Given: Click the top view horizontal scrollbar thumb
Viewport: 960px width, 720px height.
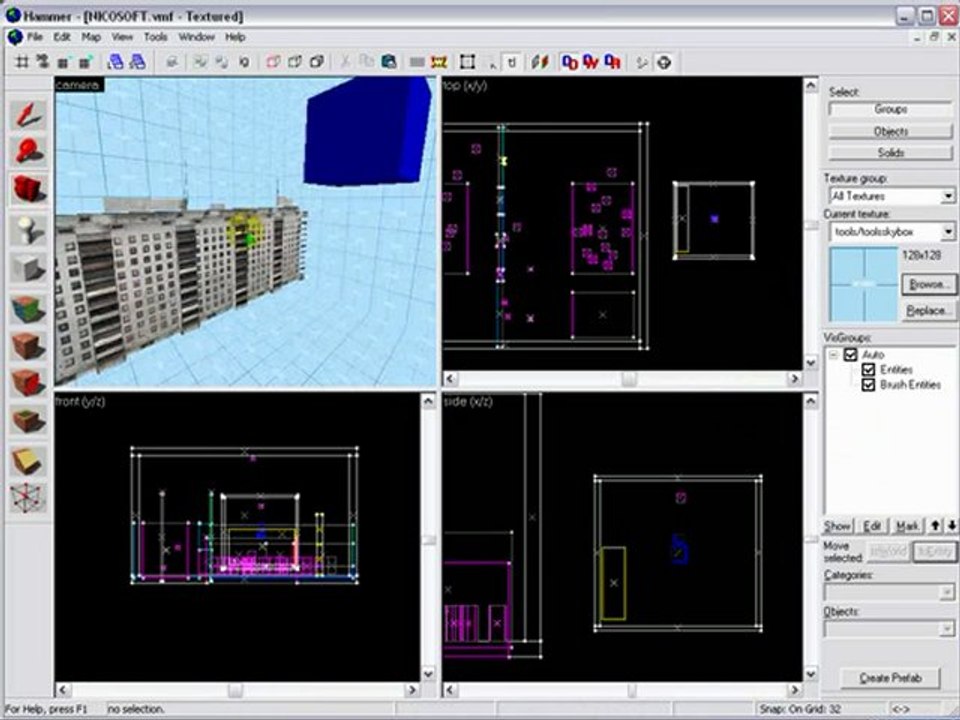Looking at the screenshot, I should [x=629, y=379].
